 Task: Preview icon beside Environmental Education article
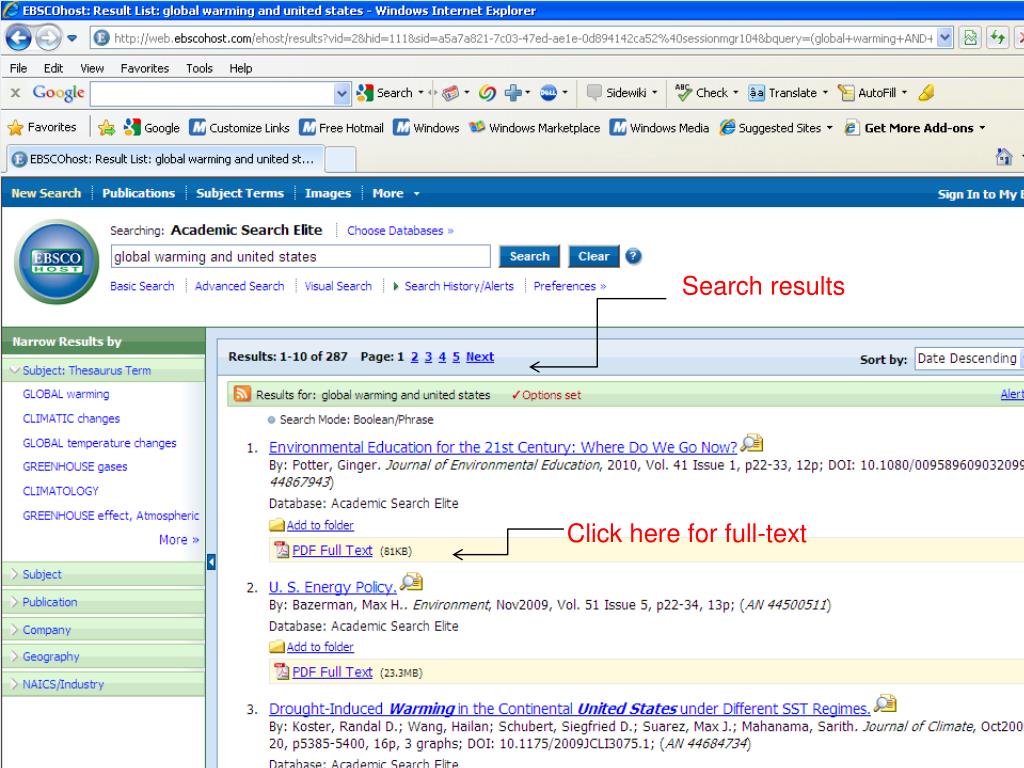pos(752,443)
